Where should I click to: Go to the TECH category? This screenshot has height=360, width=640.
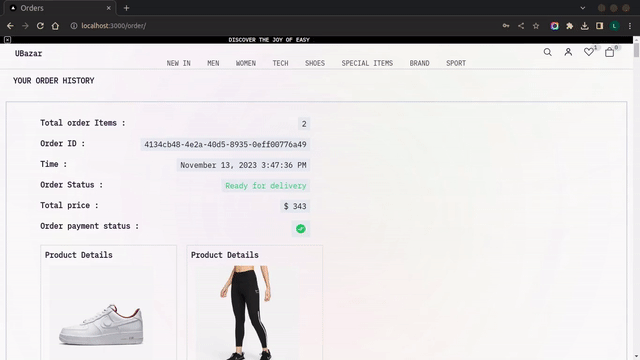[280, 63]
